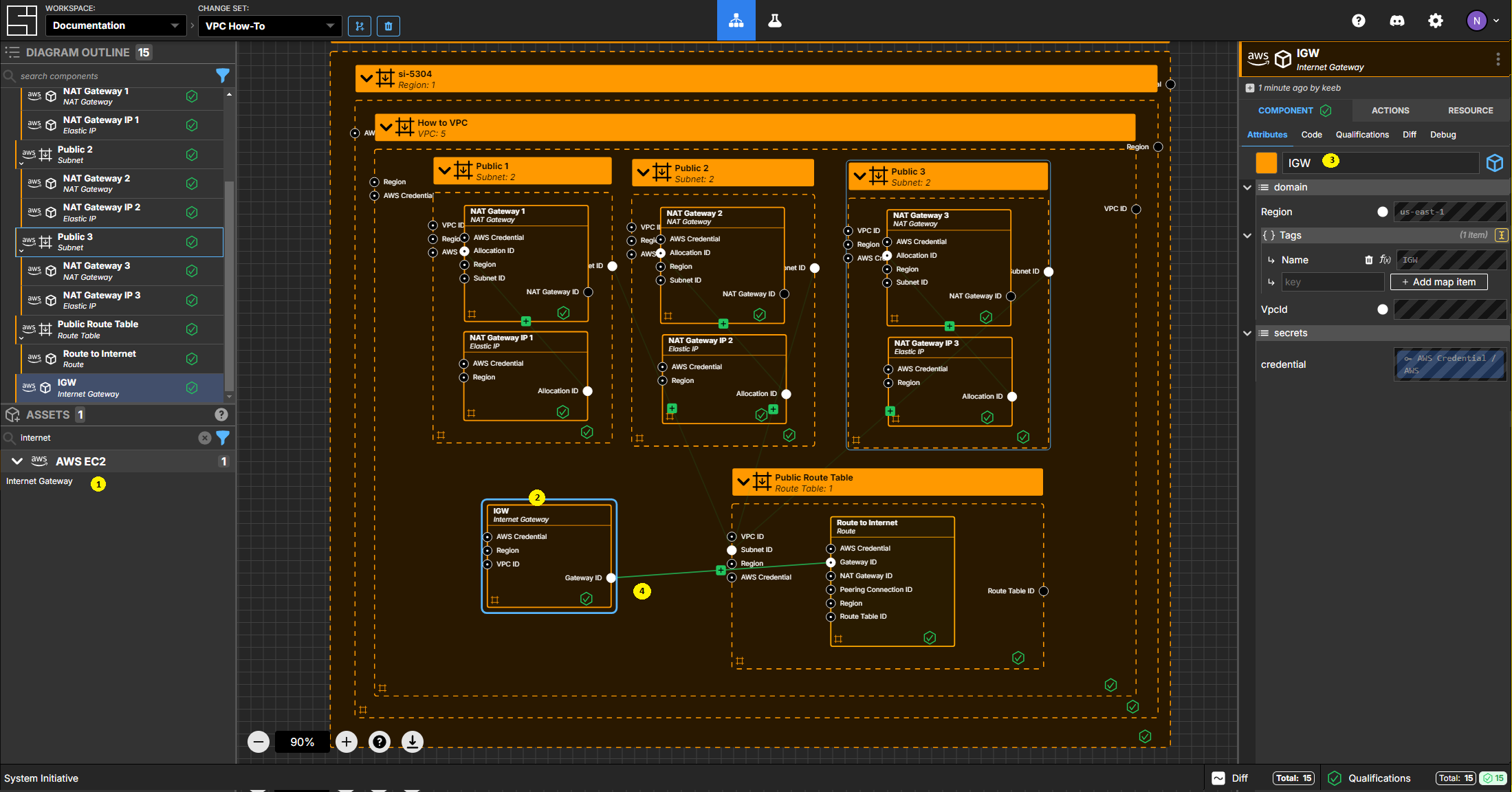Open the Change Set VPC How-To dropdown
Viewport: 1512px width, 792px height.
270,26
